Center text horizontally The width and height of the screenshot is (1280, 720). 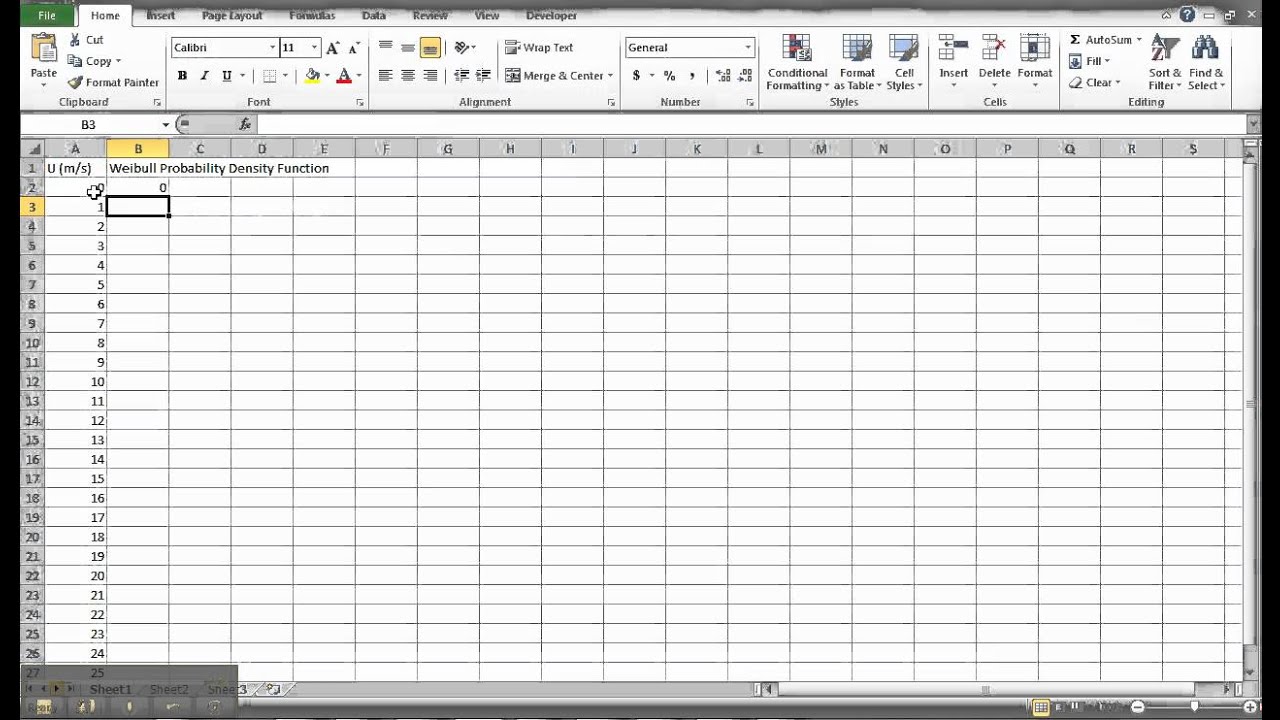coord(408,76)
